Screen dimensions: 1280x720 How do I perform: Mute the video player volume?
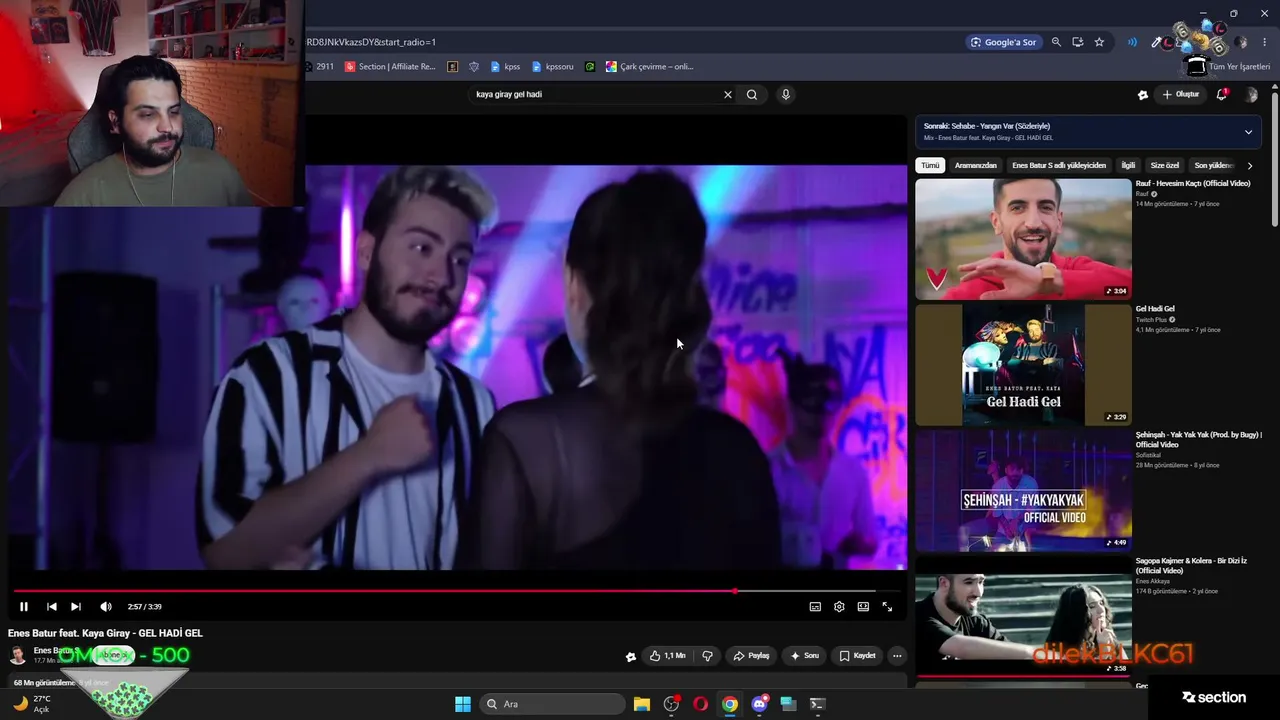point(106,606)
